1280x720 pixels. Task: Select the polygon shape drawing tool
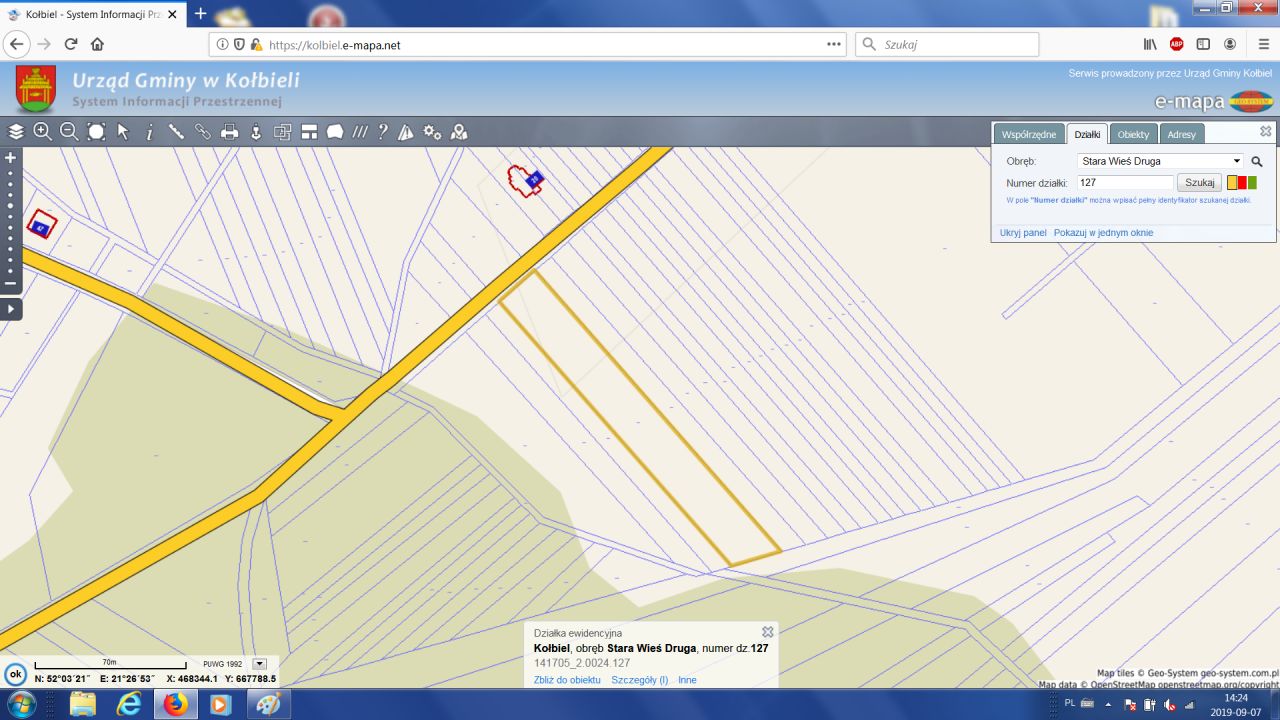point(335,132)
